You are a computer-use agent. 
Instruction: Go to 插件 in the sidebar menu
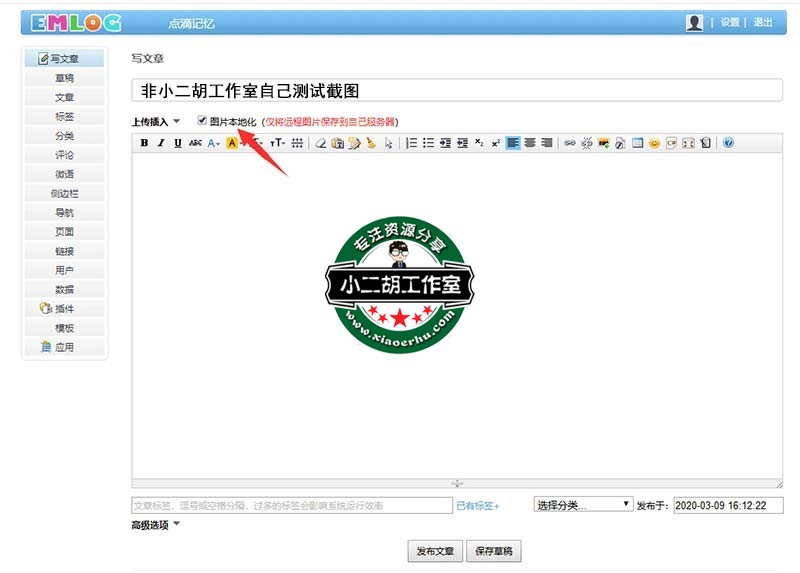tap(64, 309)
